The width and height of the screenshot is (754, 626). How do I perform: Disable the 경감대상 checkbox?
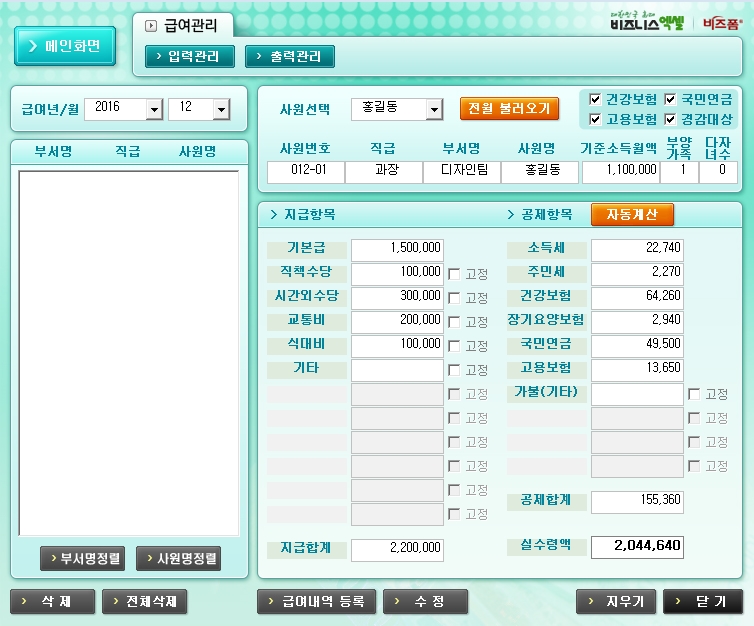670,119
